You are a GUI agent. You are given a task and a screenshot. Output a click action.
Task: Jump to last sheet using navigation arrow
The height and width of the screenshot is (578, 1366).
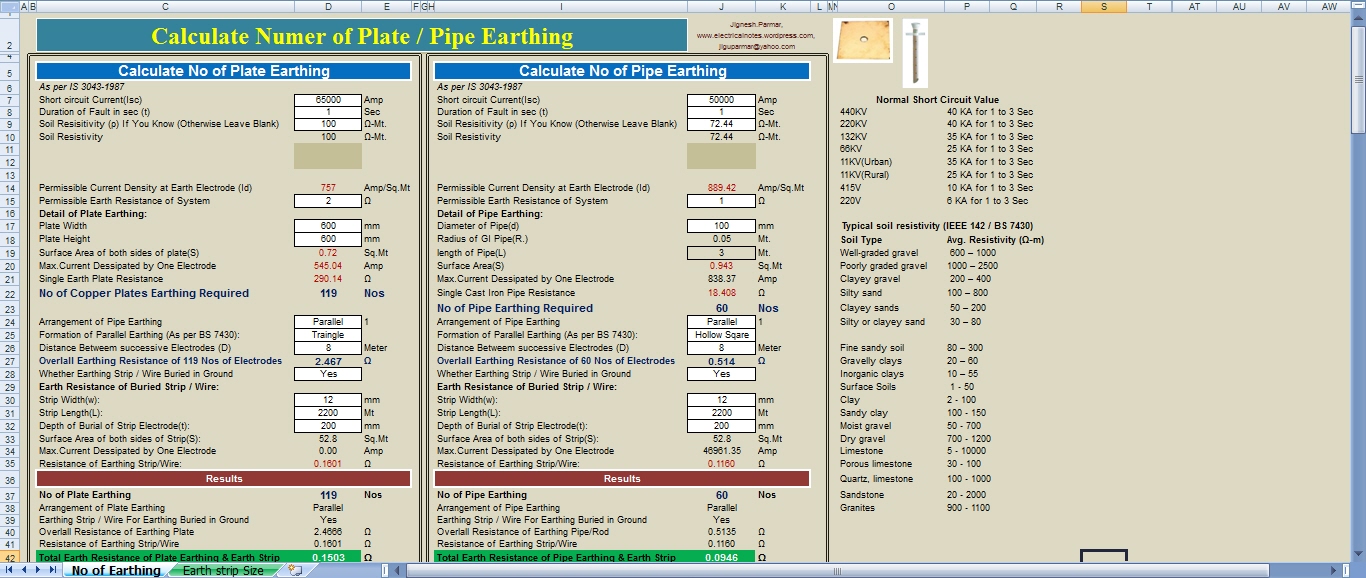(x=52, y=570)
